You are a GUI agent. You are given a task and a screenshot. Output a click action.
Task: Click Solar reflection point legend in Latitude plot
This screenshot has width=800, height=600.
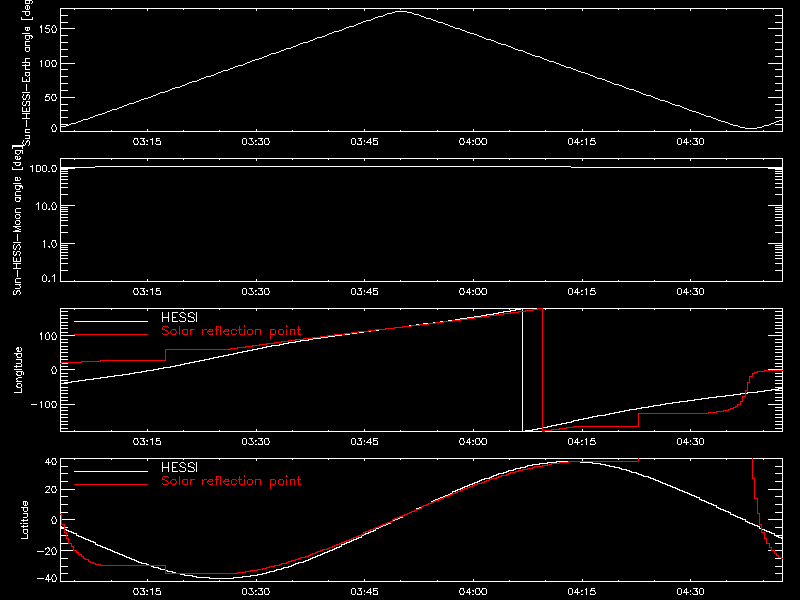click(231, 481)
